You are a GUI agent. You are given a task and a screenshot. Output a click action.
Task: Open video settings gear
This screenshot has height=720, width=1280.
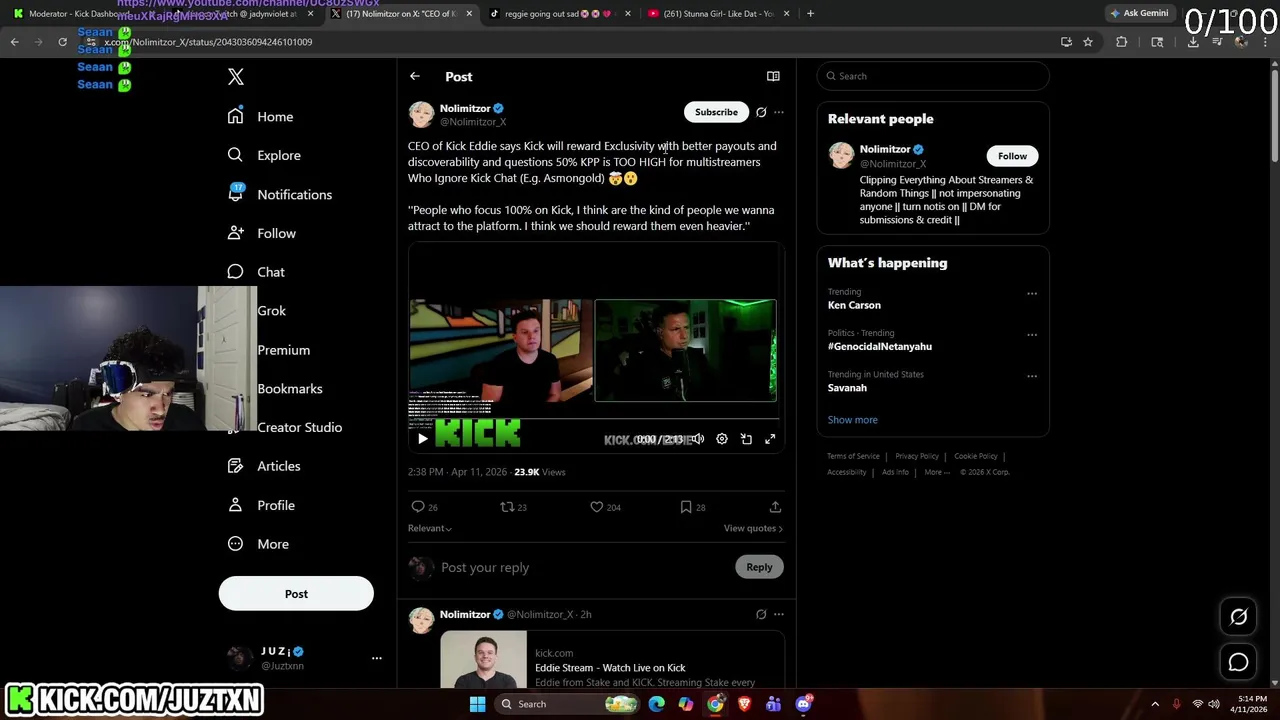[x=722, y=439]
